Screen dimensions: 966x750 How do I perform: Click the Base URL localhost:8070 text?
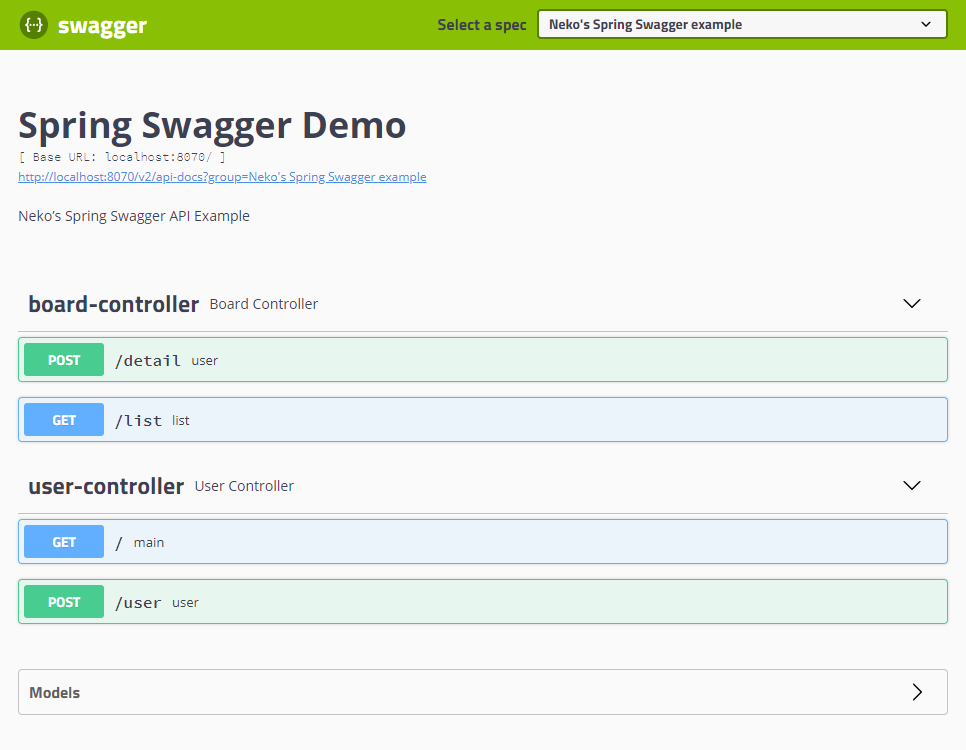(x=122, y=157)
